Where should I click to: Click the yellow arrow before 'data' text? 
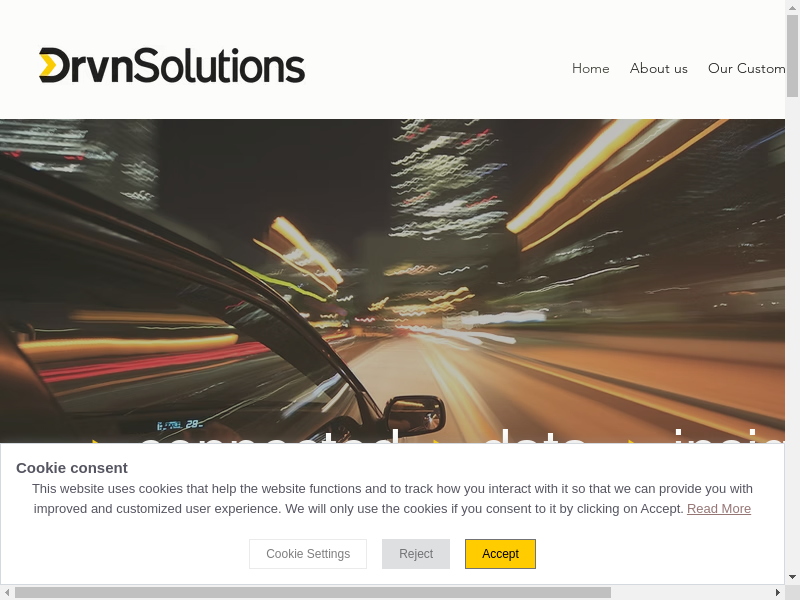coord(437,441)
